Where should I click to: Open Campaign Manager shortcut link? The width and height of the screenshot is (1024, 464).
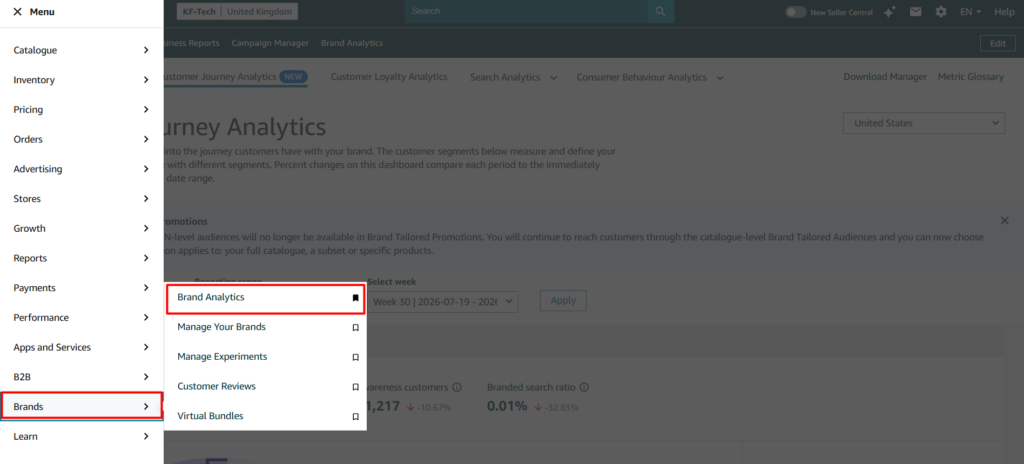coord(270,43)
